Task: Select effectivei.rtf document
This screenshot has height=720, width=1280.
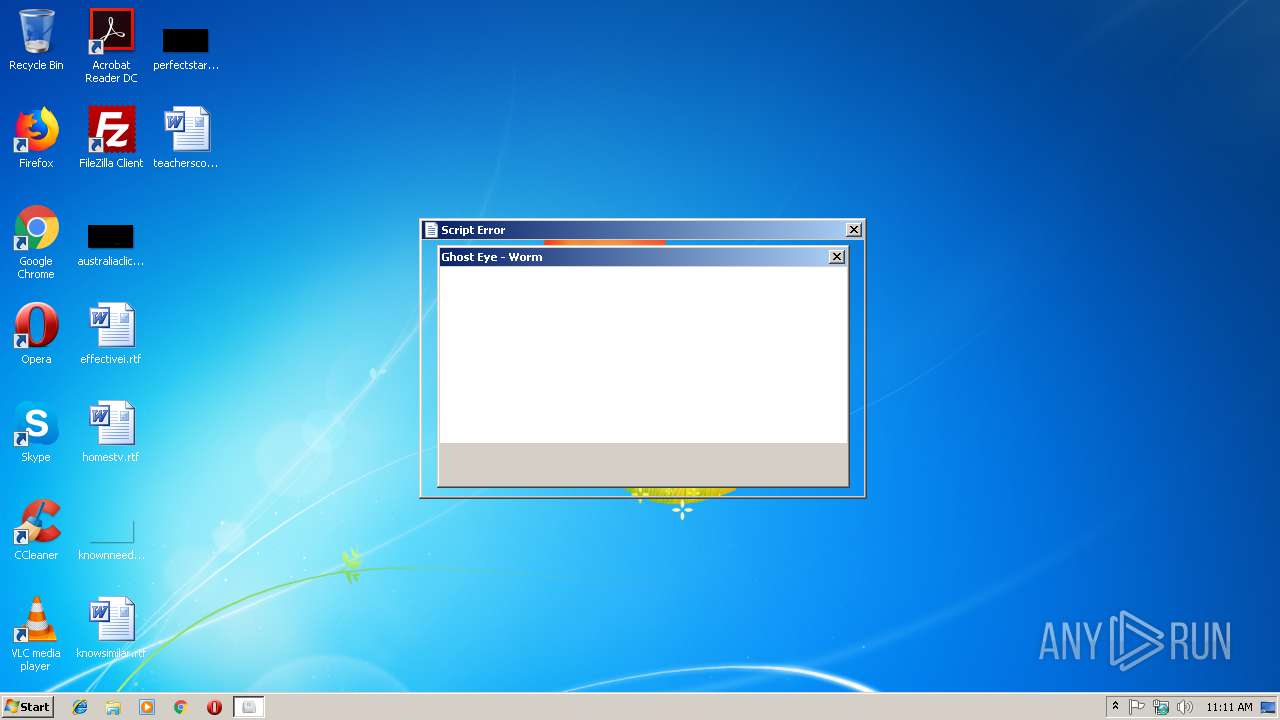Action: [x=111, y=334]
